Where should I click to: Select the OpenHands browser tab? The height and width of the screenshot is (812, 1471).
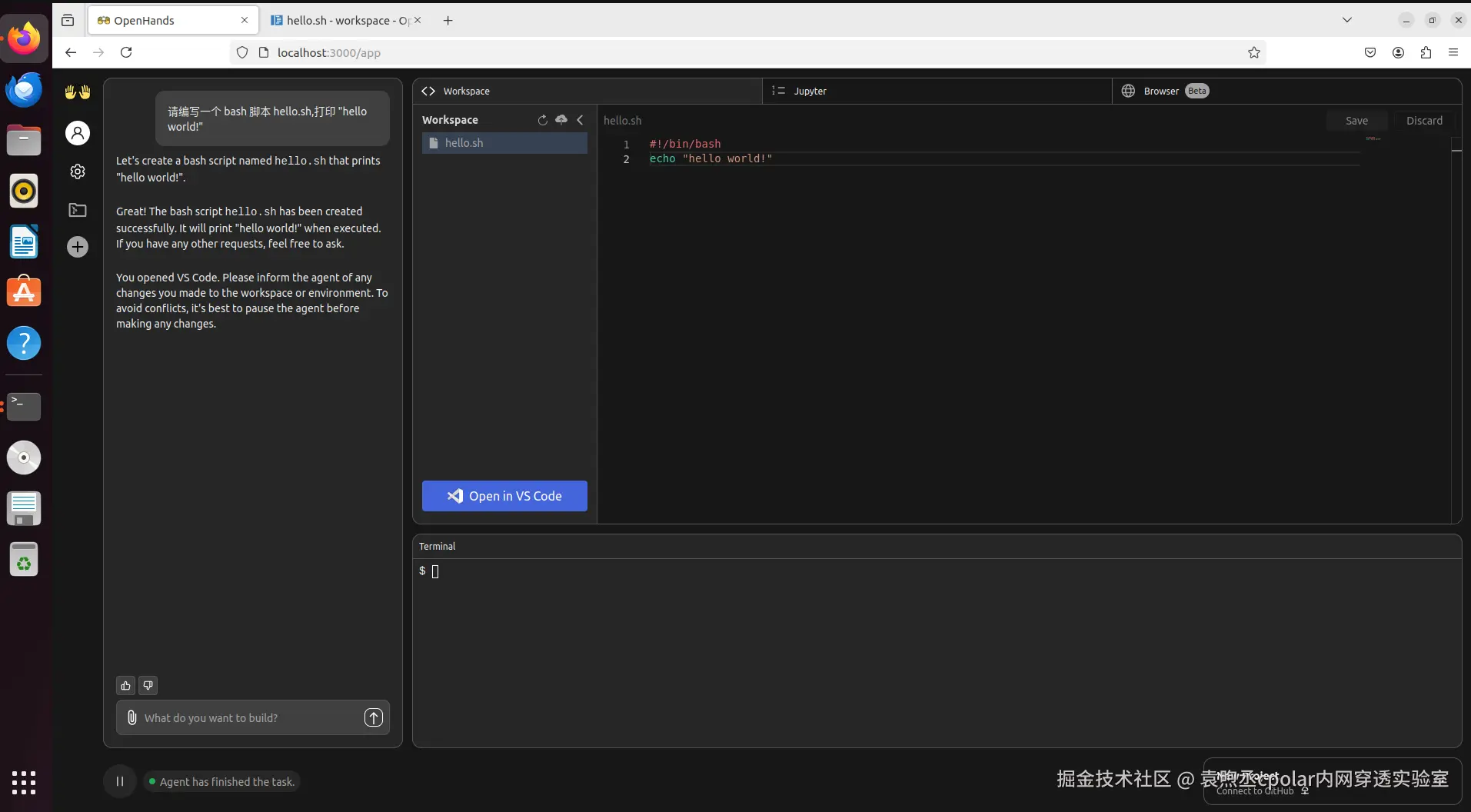click(x=172, y=20)
